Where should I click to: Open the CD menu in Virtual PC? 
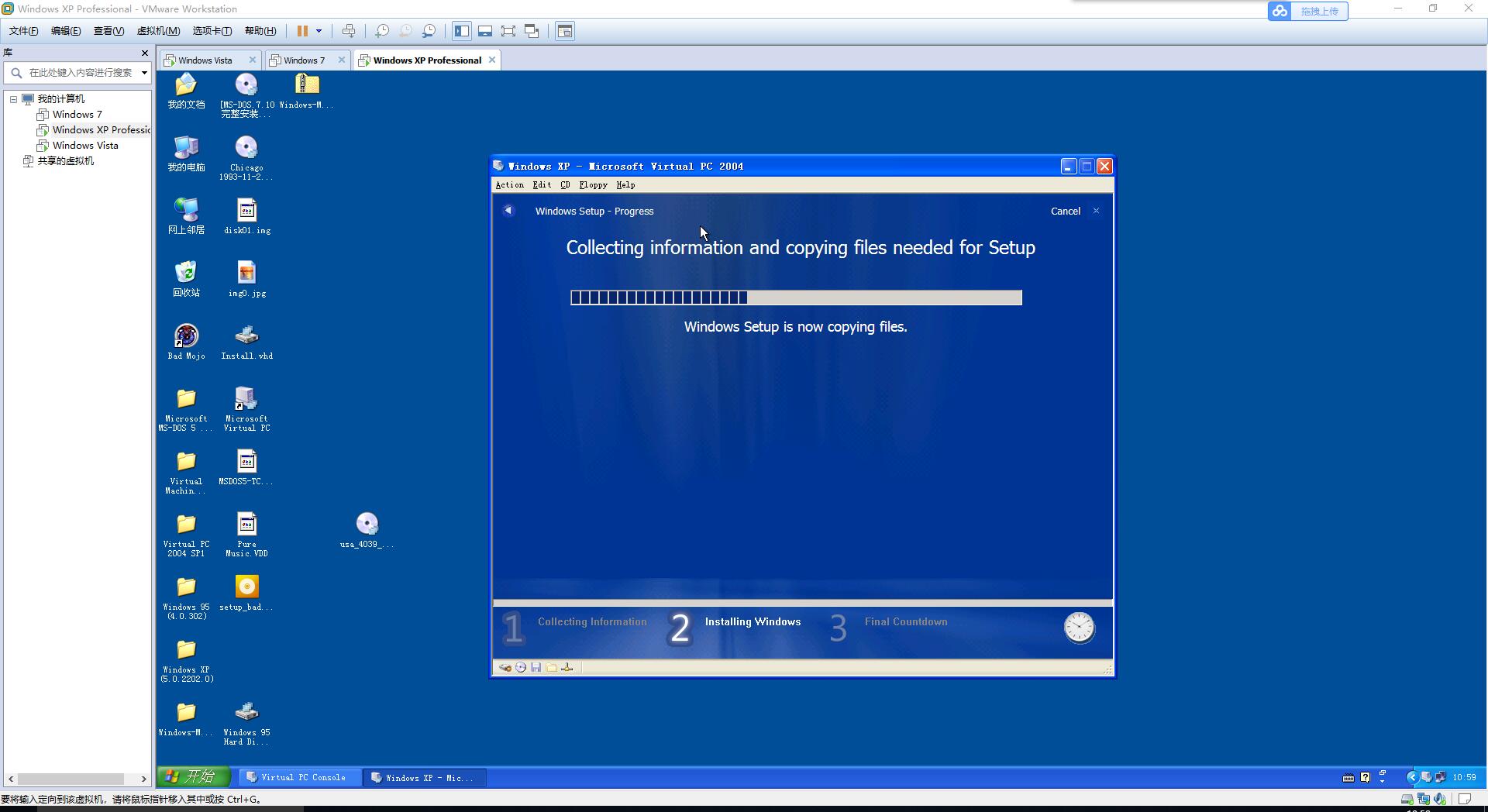[x=565, y=185]
